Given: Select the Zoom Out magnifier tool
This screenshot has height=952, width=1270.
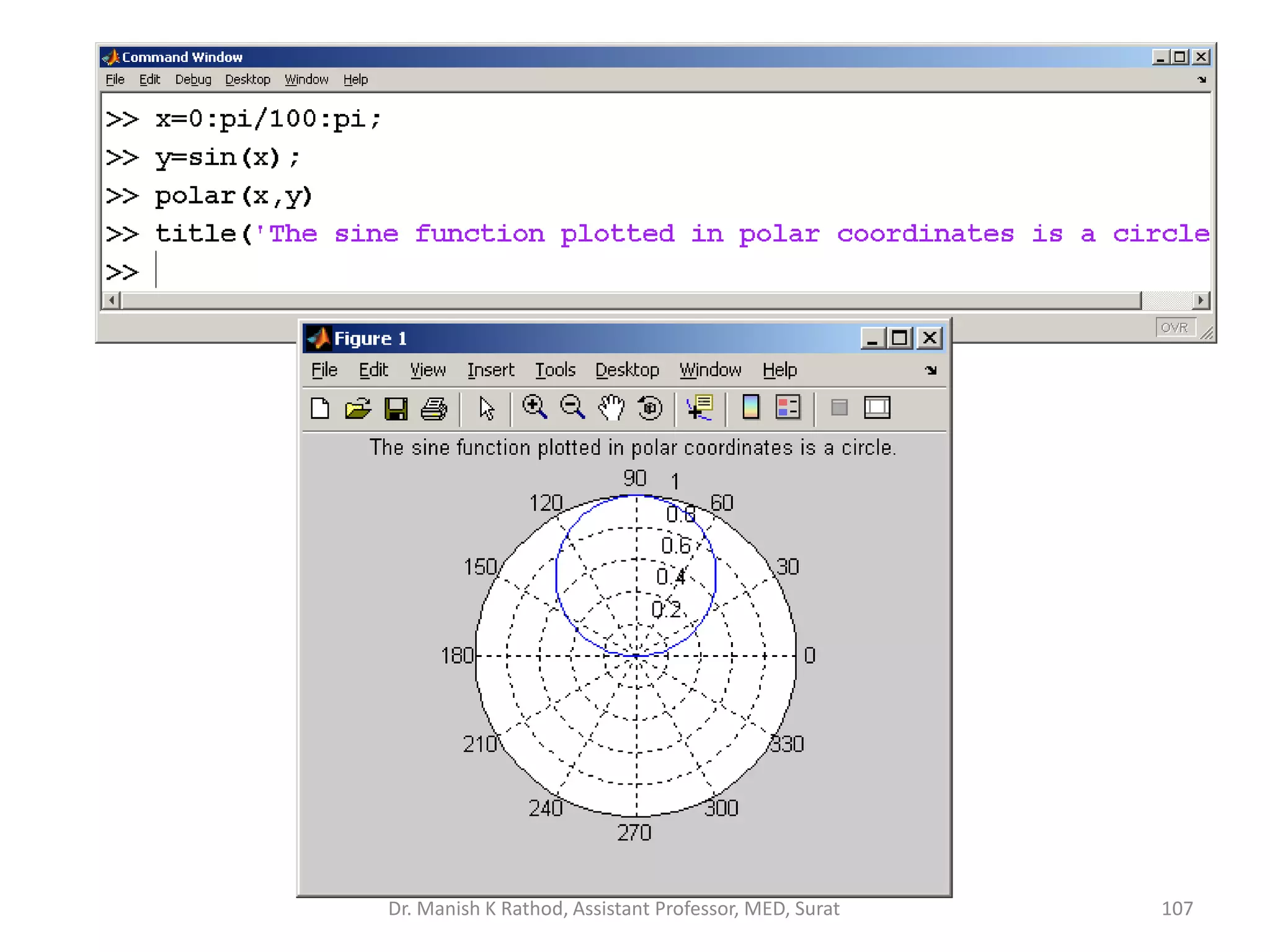Looking at the screenshot, I should [572, 408].
